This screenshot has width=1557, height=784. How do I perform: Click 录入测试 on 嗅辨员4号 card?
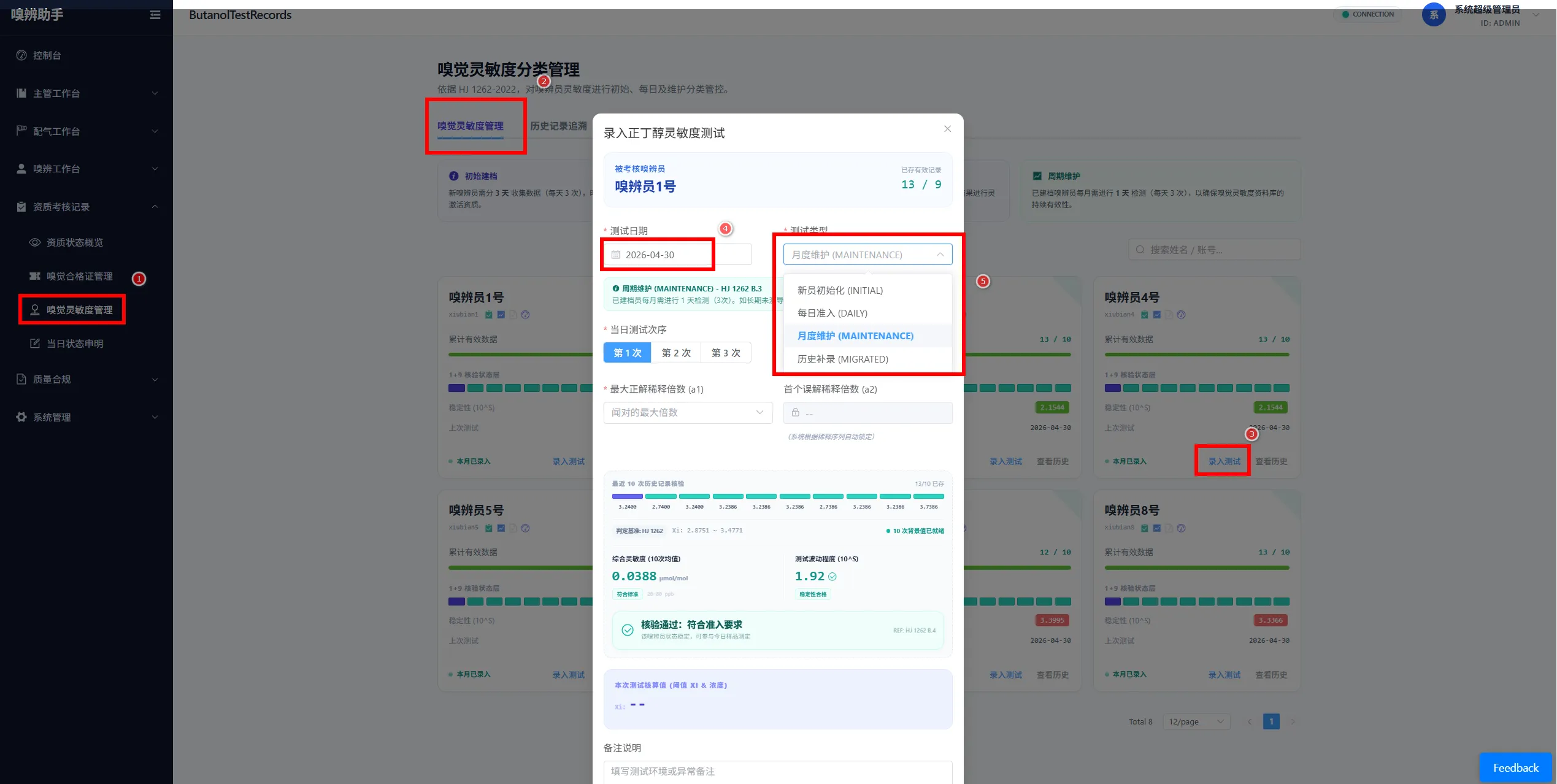(1224, 461)
